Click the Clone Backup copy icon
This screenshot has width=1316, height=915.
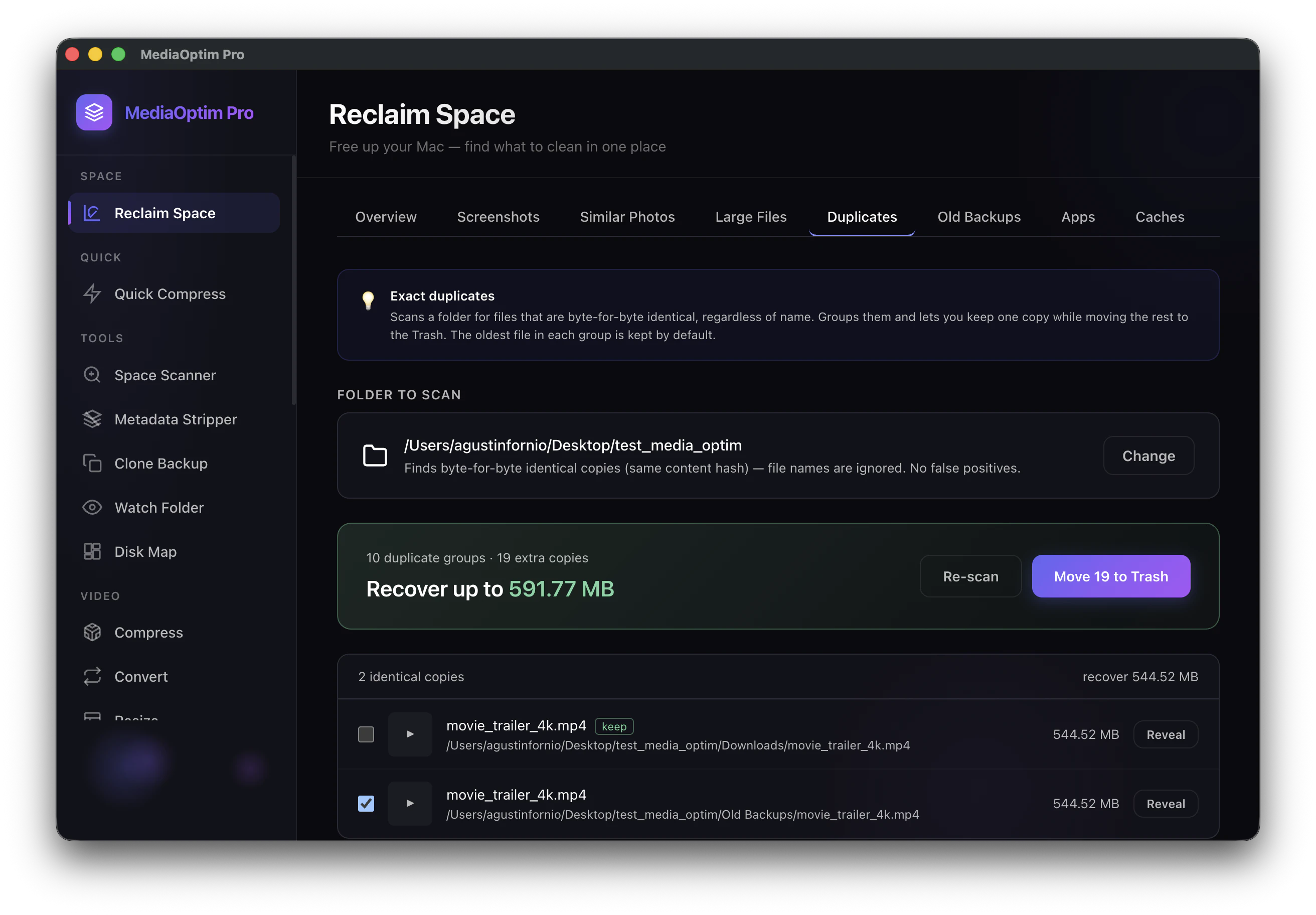click(92, 463)
